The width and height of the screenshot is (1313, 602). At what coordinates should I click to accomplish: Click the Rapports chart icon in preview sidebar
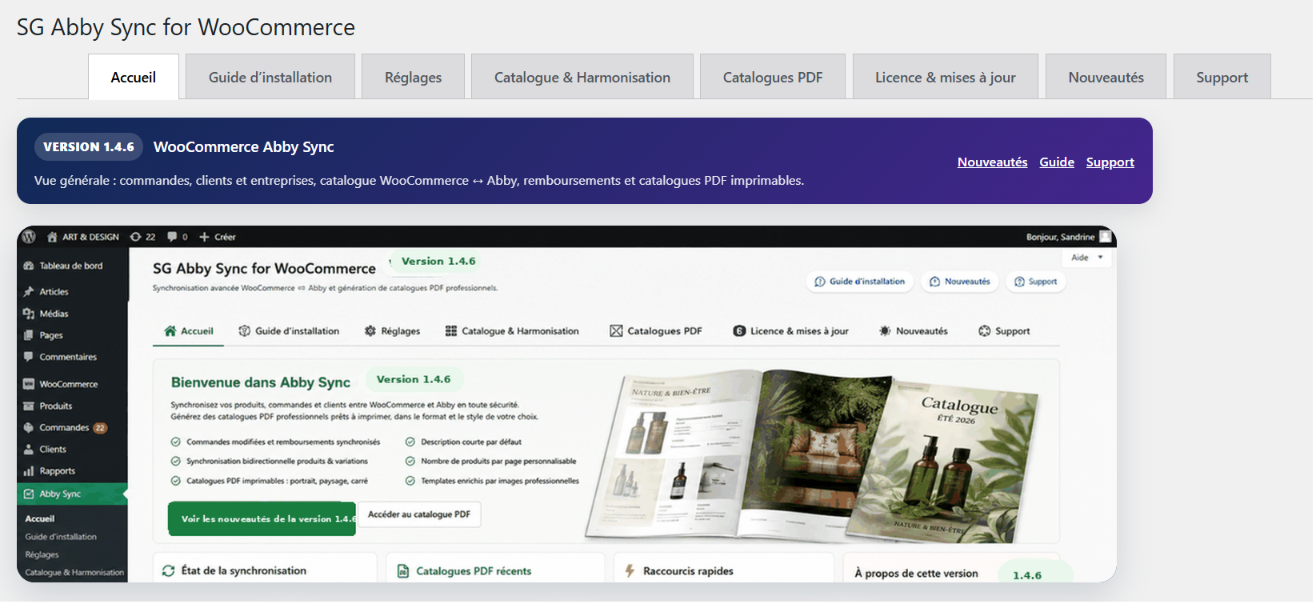pyautogui.click(x=29, y=471)
